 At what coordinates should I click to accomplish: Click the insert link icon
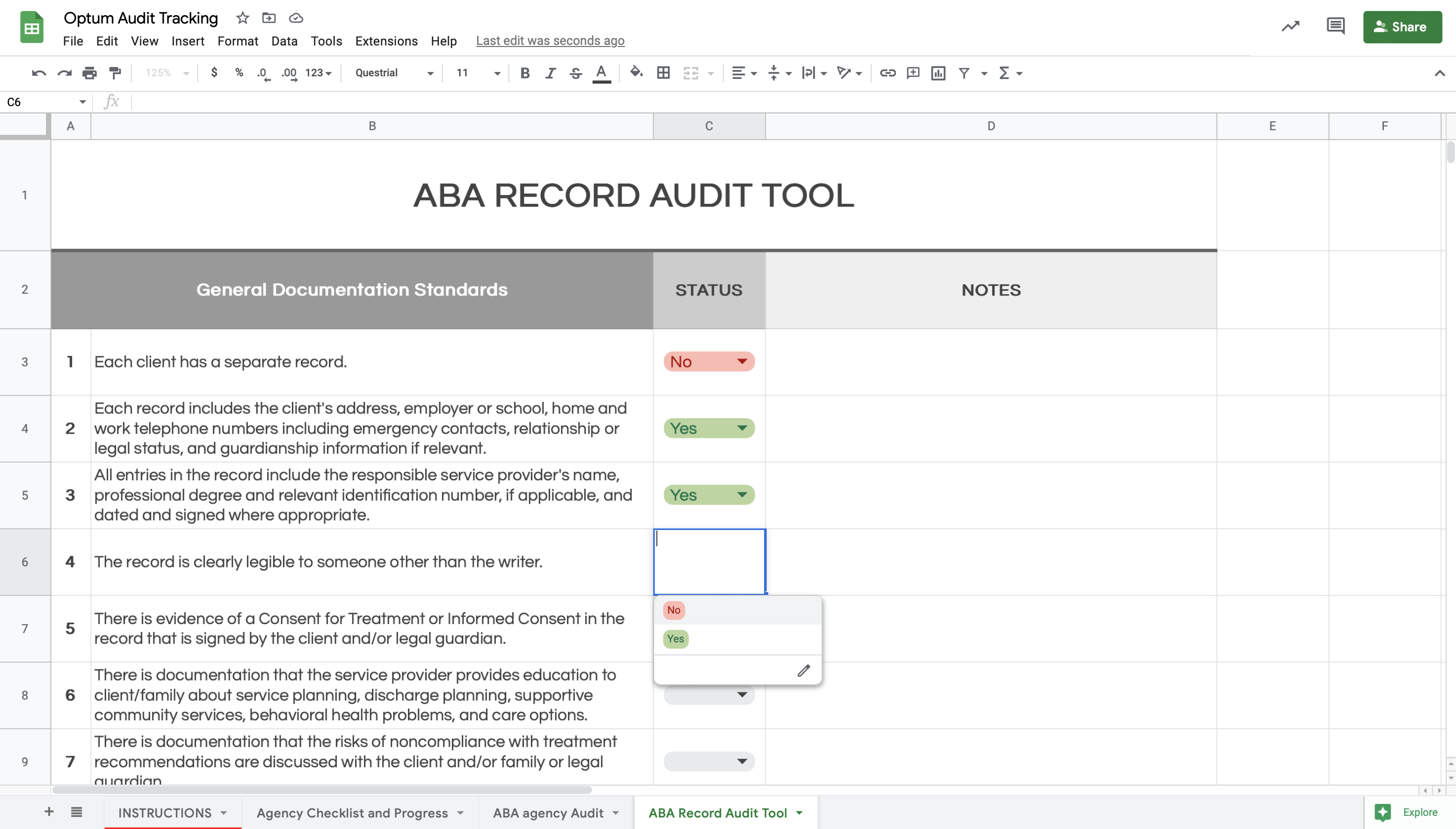888,73
